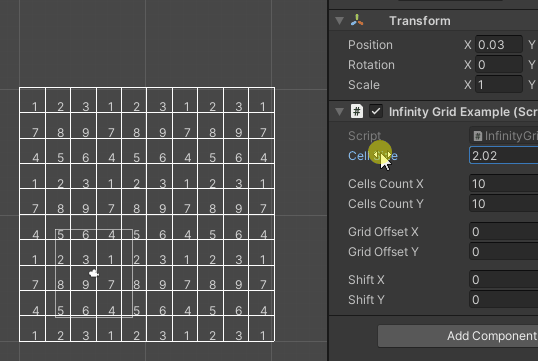Disable the Infinity Grid Example component checkbox
The image size is (538, 361).
click(376, 112)
